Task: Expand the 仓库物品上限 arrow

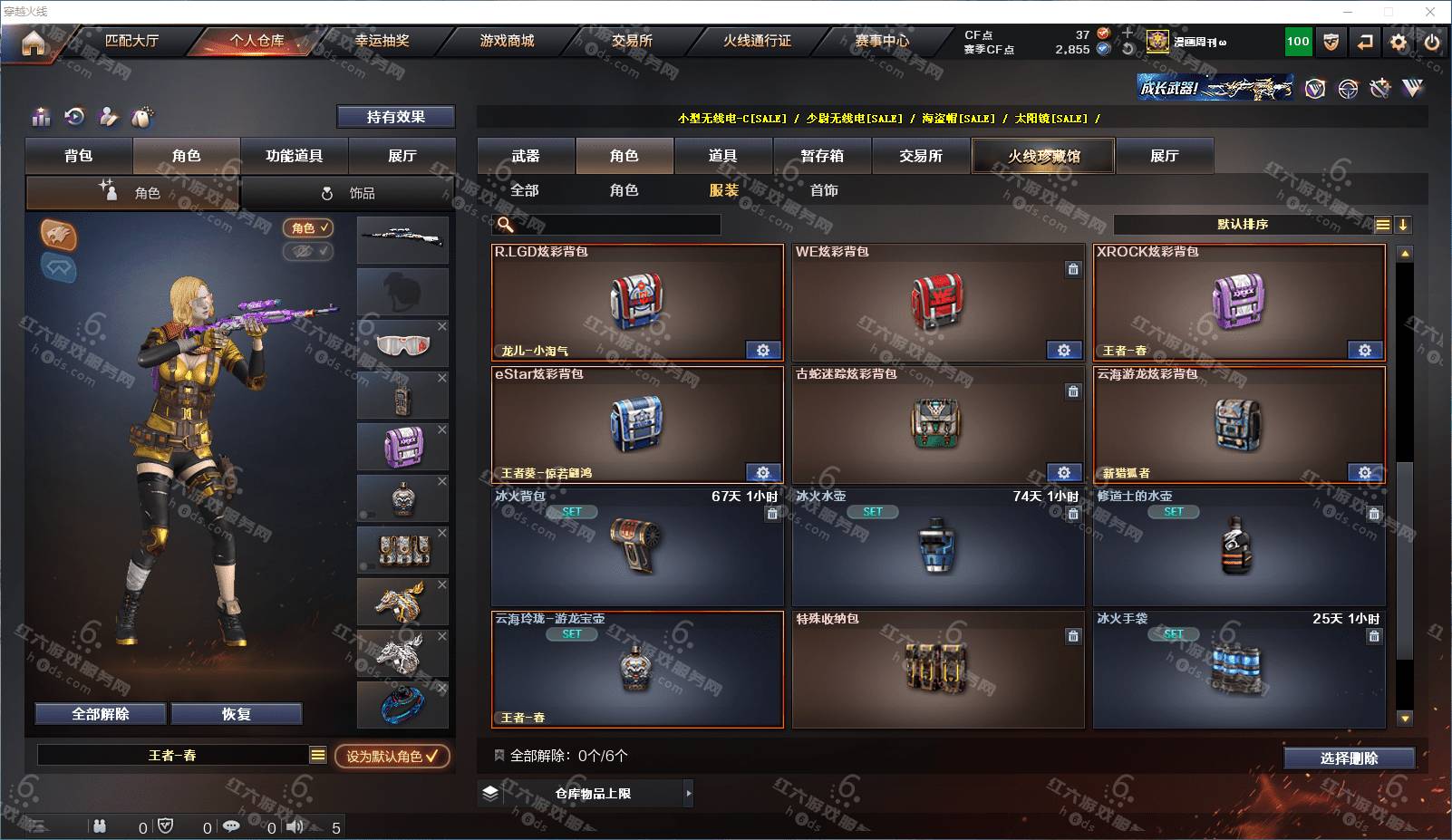Action: pos(689,793)
